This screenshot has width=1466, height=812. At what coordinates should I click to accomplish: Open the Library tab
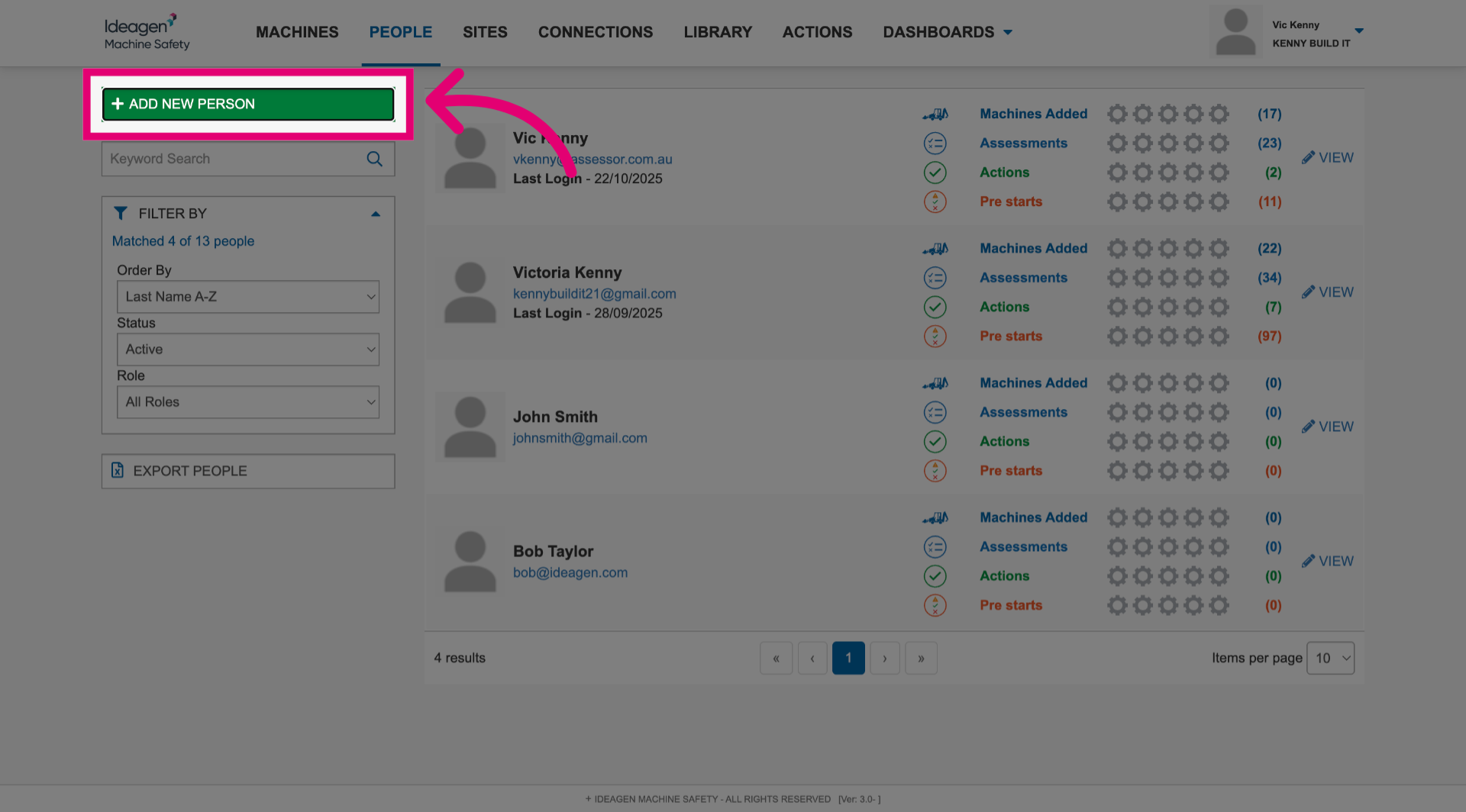click(718, 32)
